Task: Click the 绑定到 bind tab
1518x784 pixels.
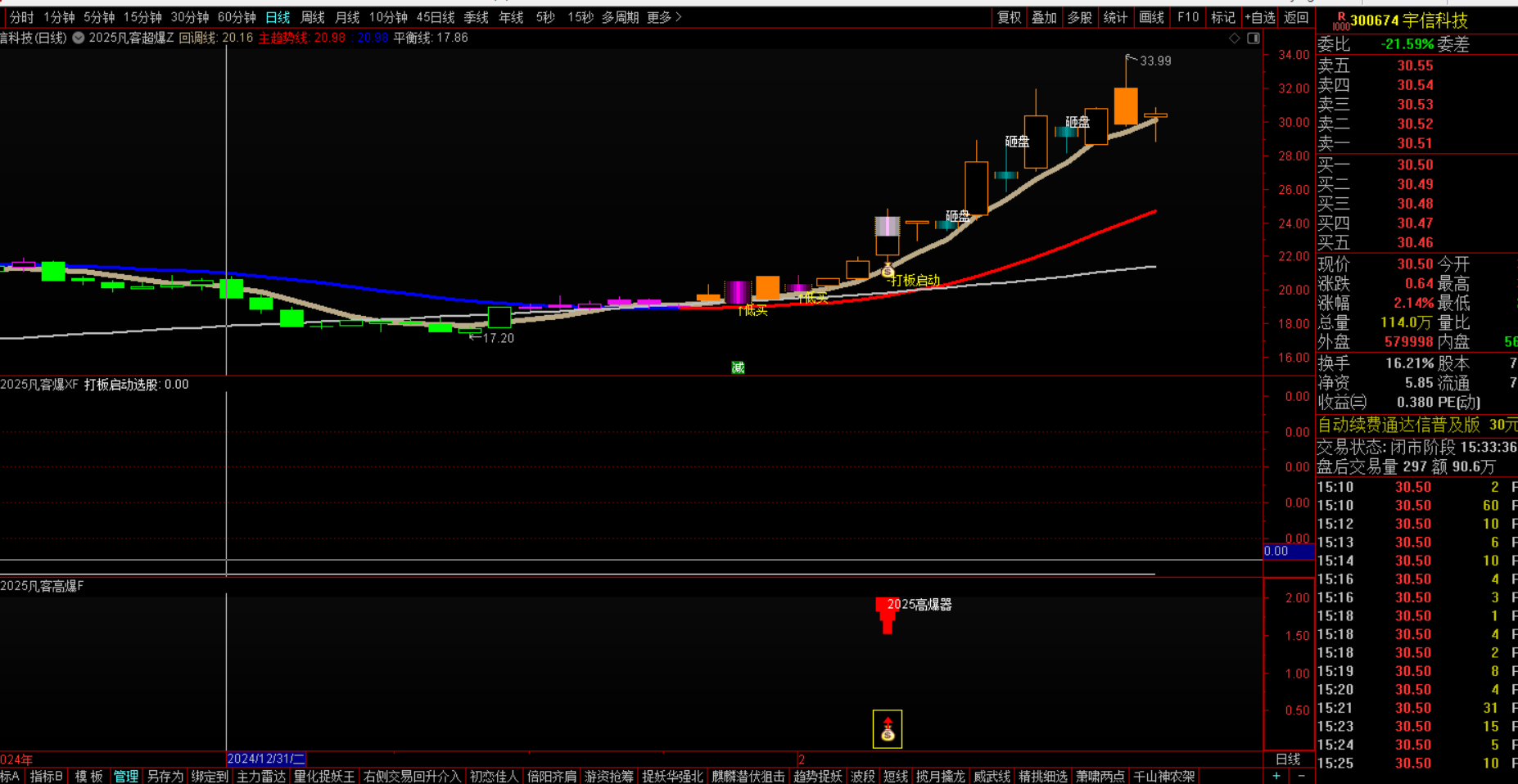Action: (x=210, y=776)
